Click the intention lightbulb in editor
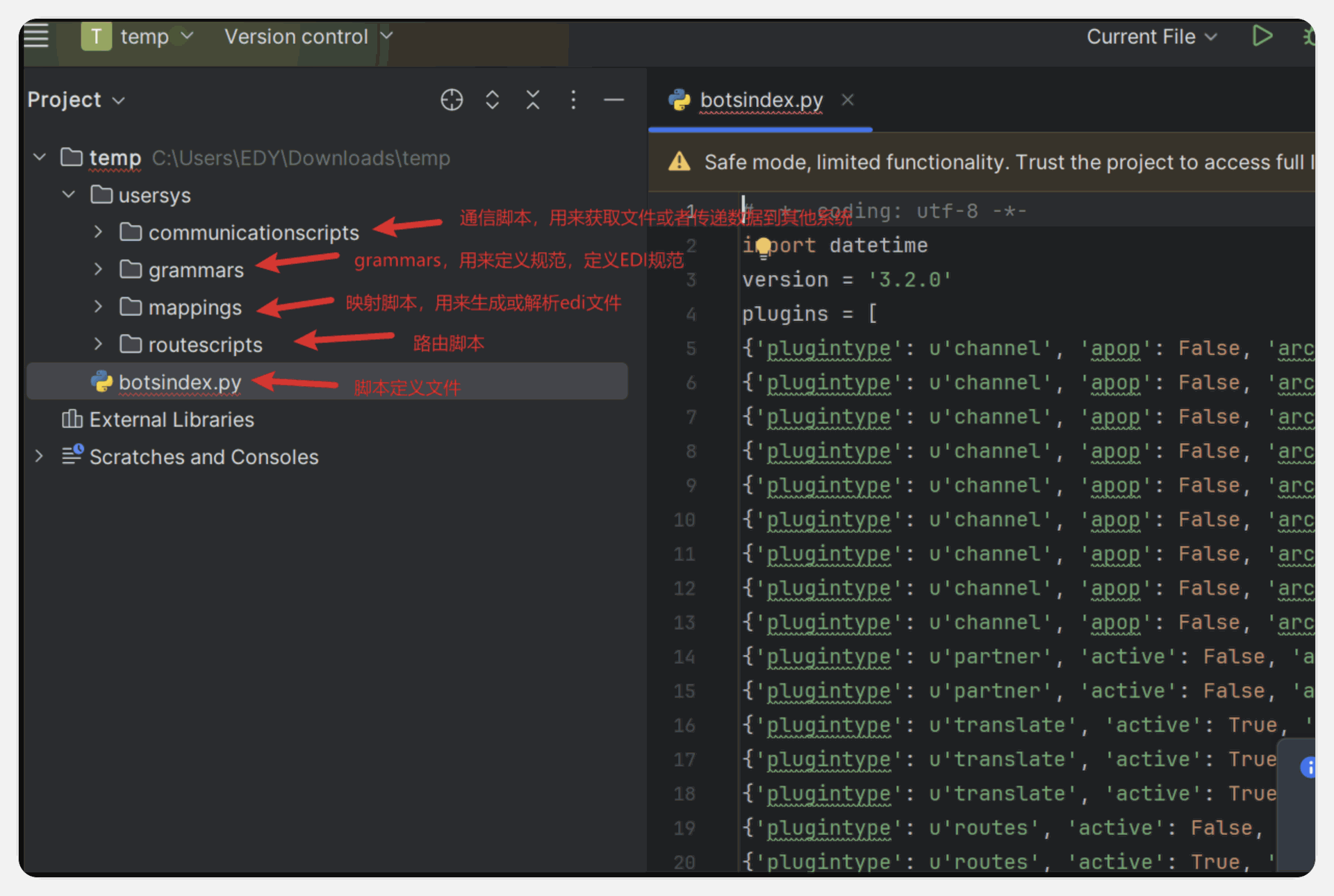The width and height of the screenshot is (1334, 896). click(764, 247)
